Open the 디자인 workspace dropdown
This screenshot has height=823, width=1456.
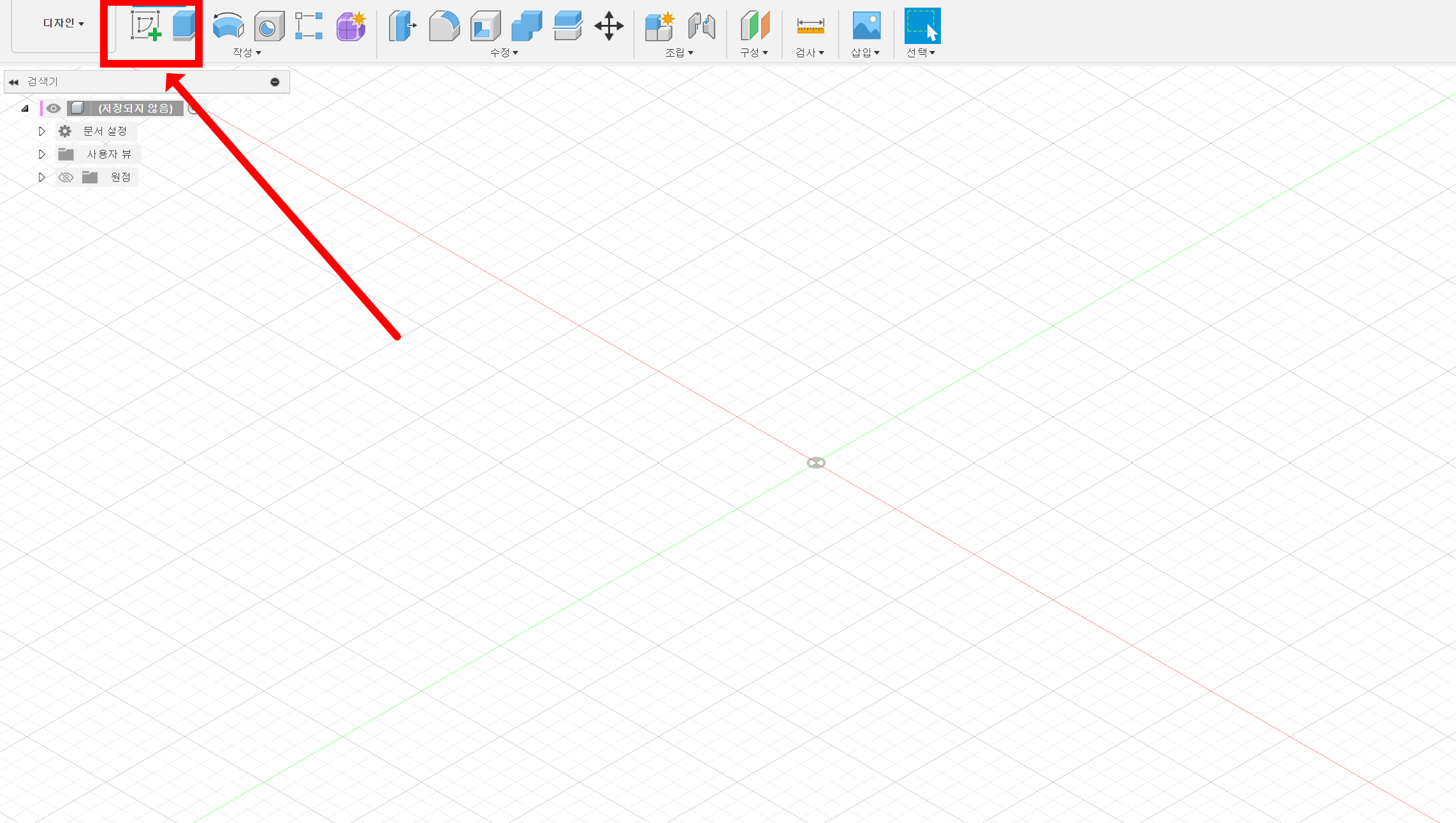pos(63,23)
